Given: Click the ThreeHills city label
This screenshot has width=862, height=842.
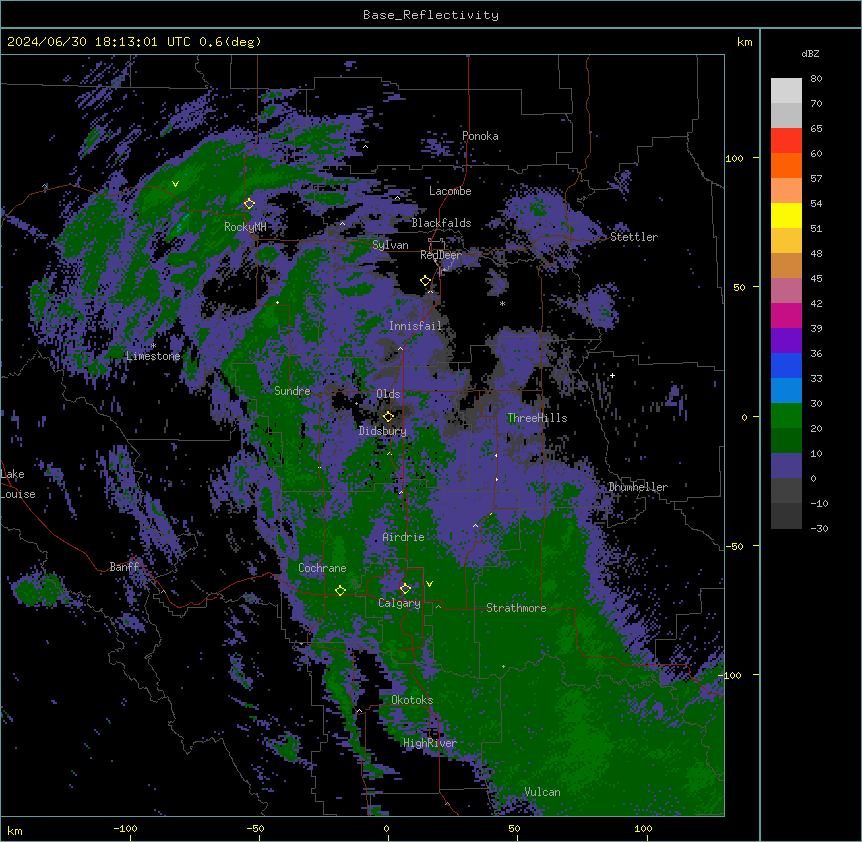Looking at the screenshot, I should (537, 418).
